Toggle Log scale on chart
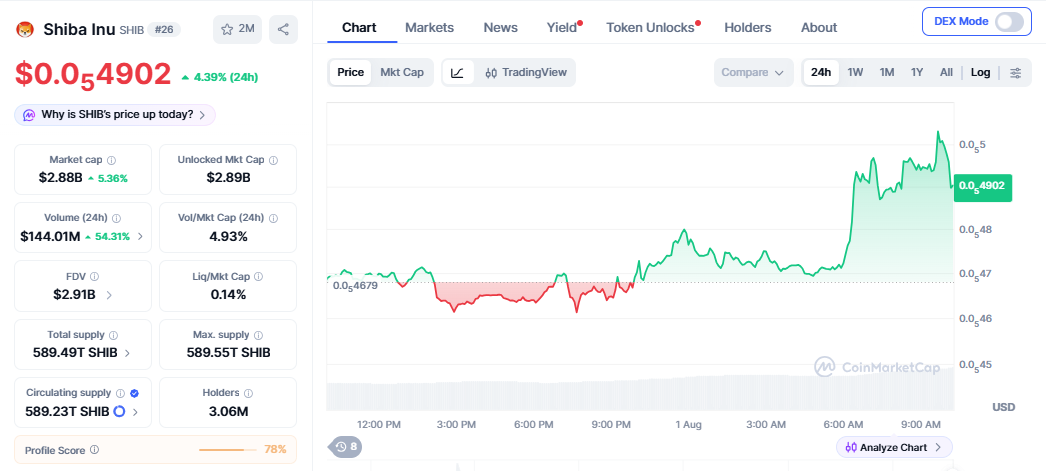The height and width of the screenshot is (471, 1046). pos(981,72)
